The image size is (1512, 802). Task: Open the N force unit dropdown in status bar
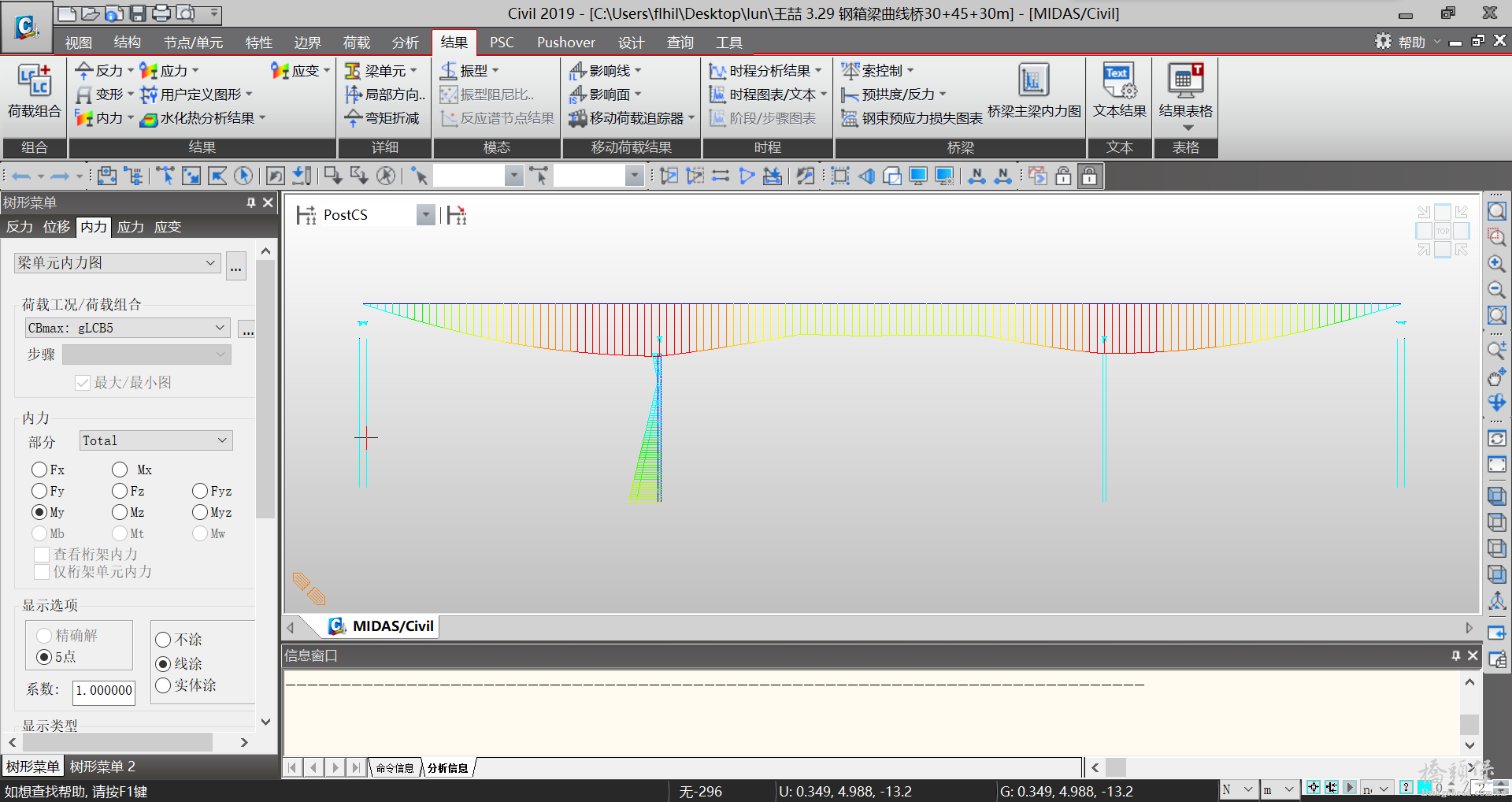(1239, 789)
